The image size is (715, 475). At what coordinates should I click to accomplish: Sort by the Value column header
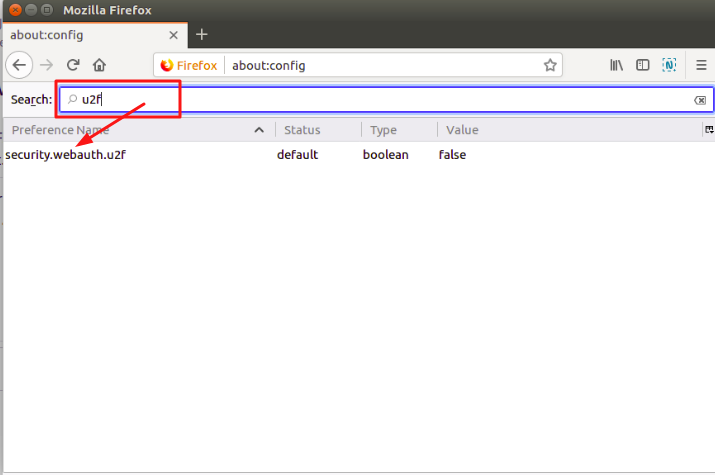click(569, 130)
